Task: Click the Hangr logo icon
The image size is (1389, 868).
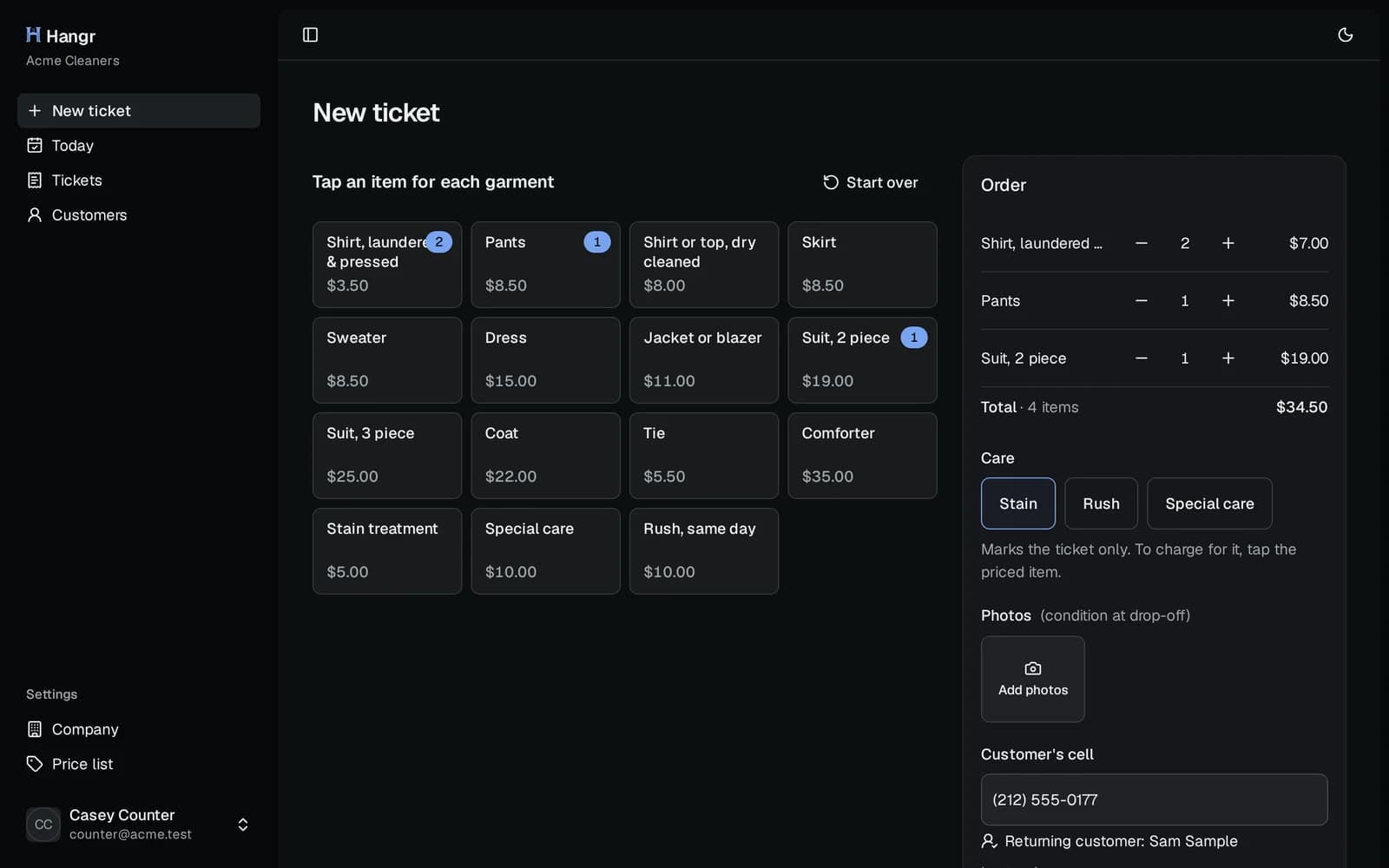Action: [34, 35]
